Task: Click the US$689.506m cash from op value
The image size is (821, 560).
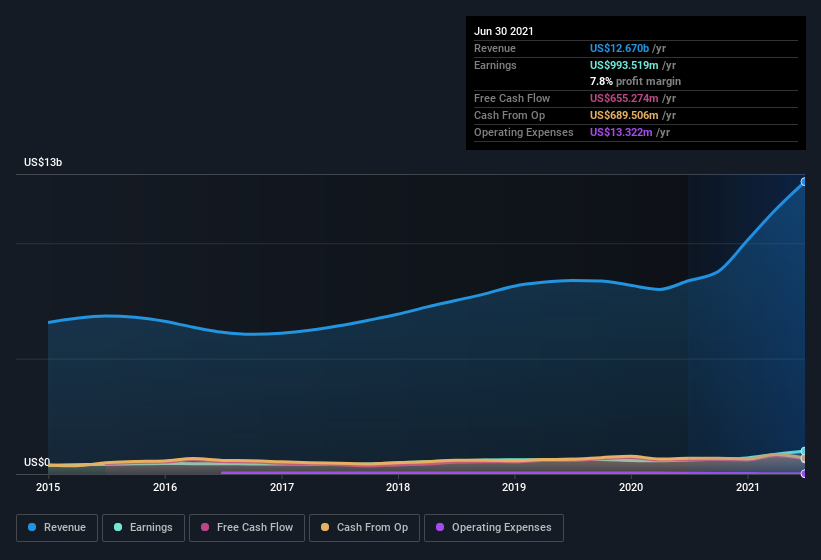Action: [624, 115]
